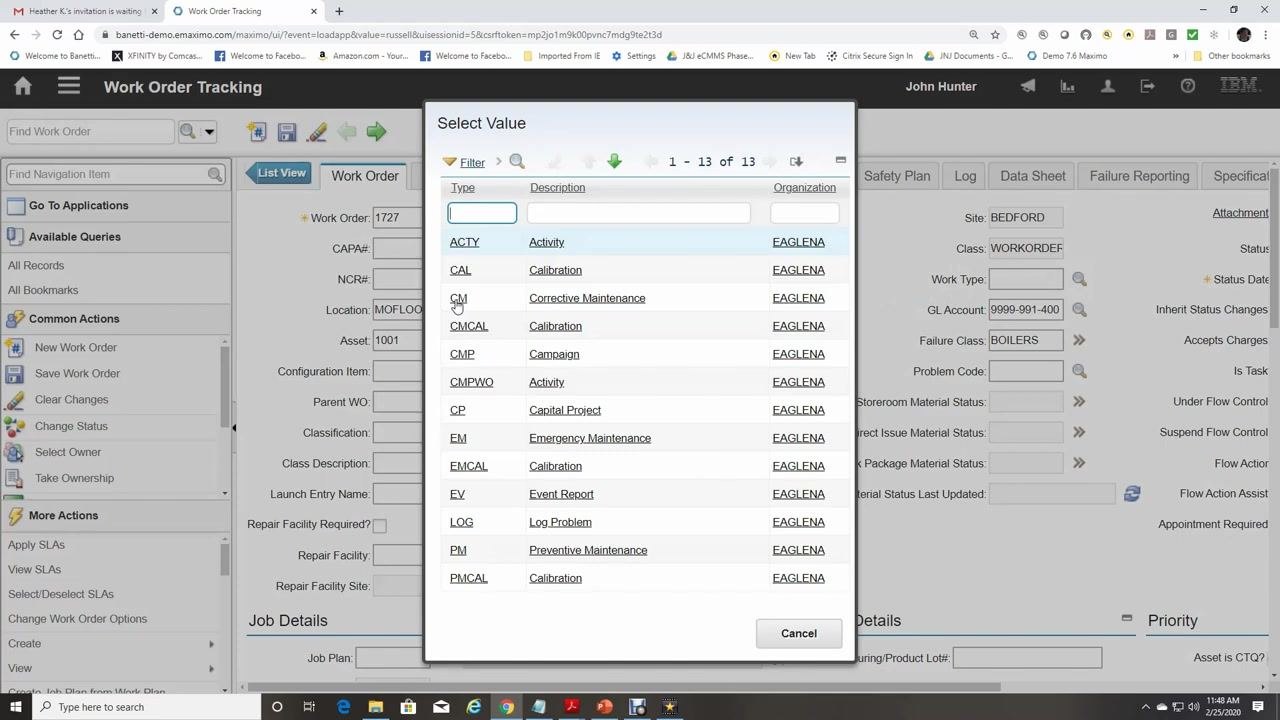Open File Explorer in the taskbar
This screenshot has height=720, width=1280.
click(x=375, y=707)
